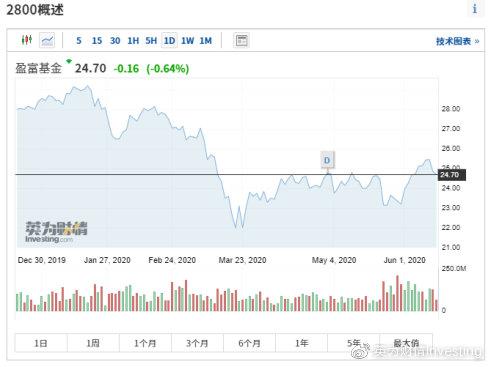Switch to the 1W interval

pos(187,41)
